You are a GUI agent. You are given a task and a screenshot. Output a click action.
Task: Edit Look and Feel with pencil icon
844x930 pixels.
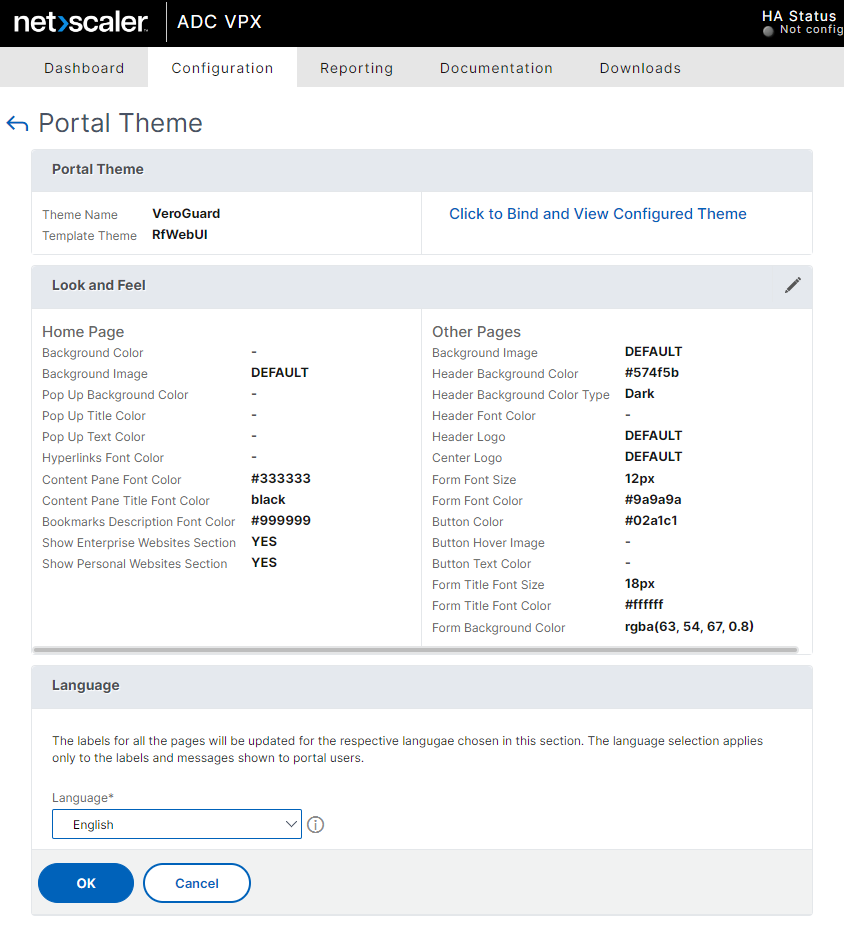coord(793,285)
